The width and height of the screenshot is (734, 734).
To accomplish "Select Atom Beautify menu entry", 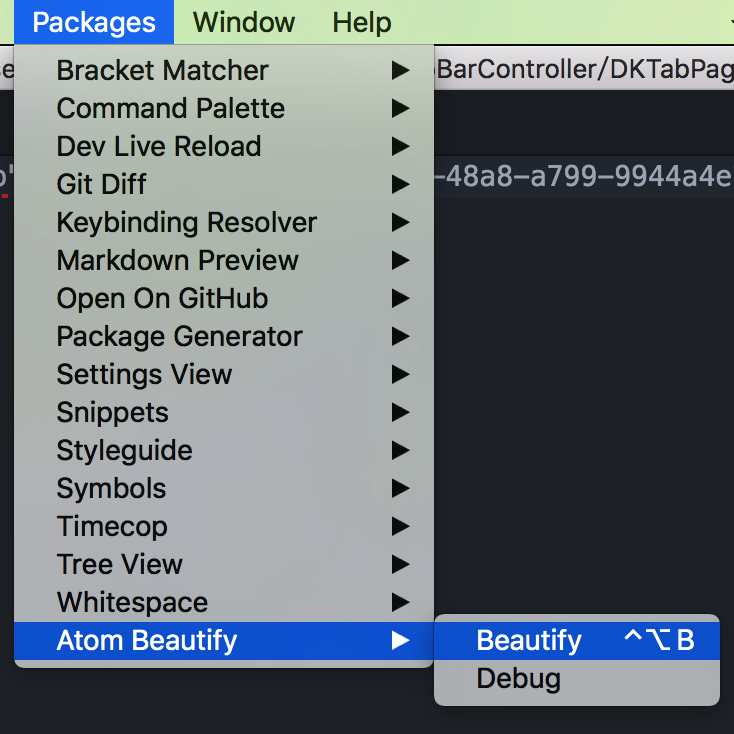I will point(224,640).
